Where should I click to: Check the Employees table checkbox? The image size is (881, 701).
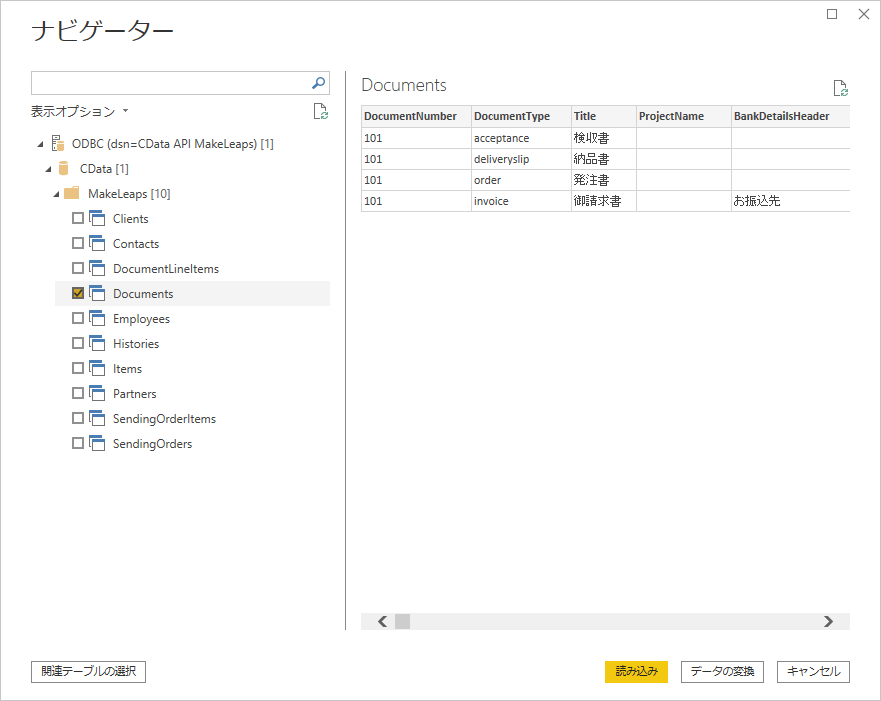tap(78, 319)
